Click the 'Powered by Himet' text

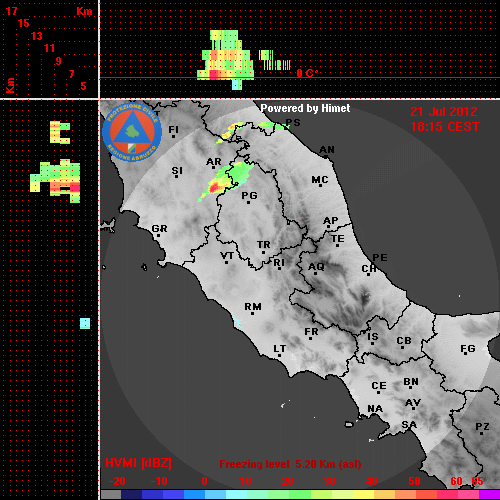305,108
